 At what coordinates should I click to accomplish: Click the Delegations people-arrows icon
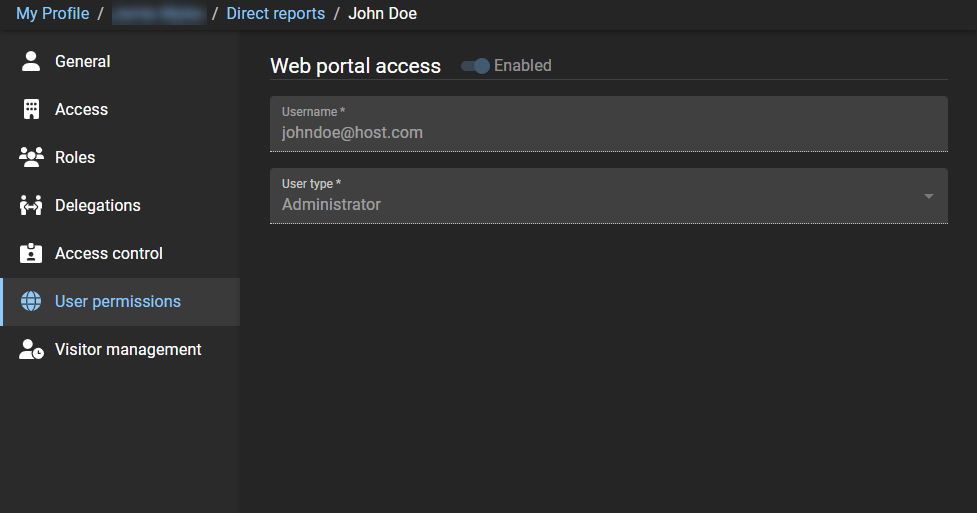coord(31,205)
